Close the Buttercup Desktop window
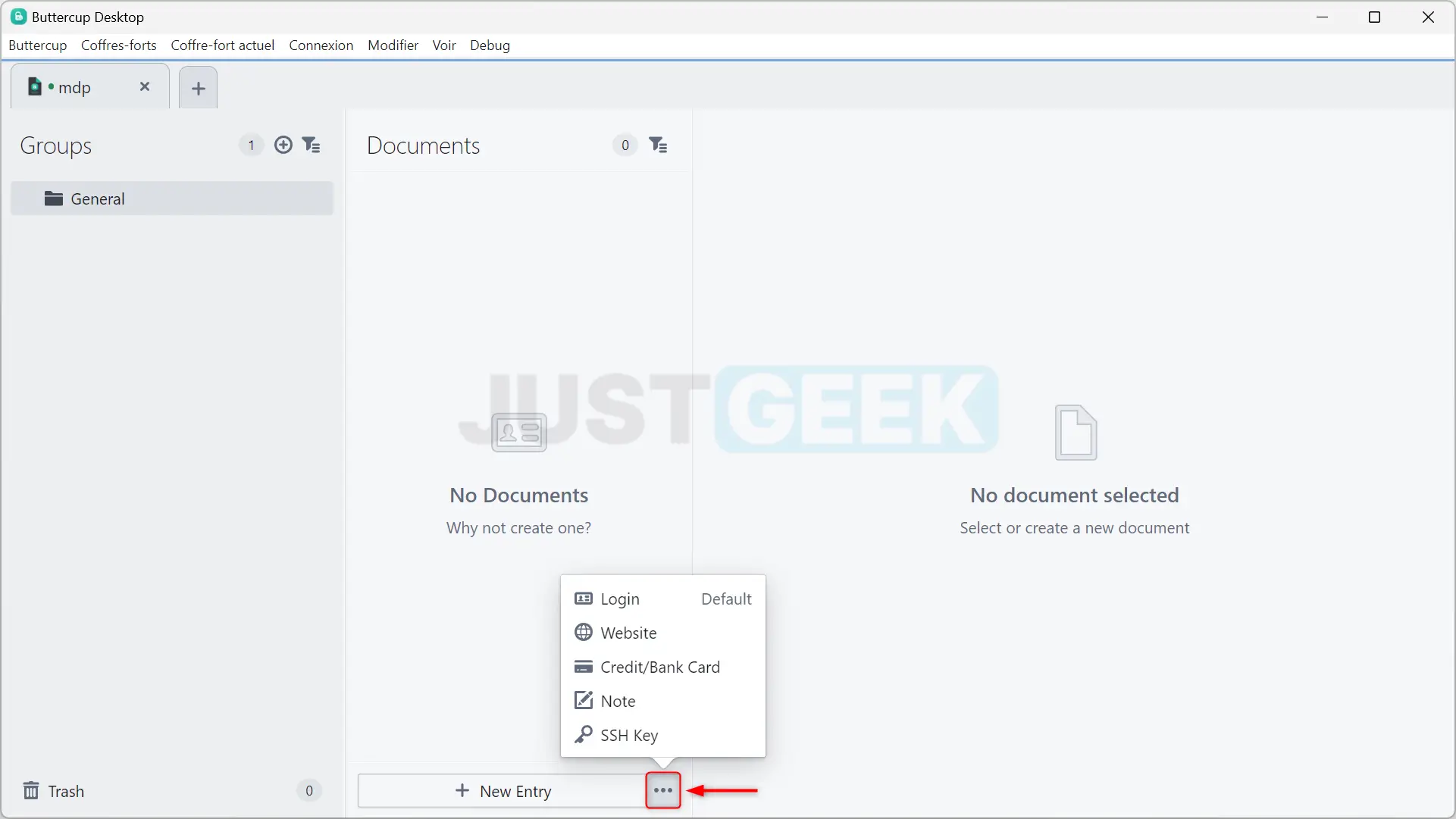This screenshot has width=1456, height=819. (x=1428, y=17)
